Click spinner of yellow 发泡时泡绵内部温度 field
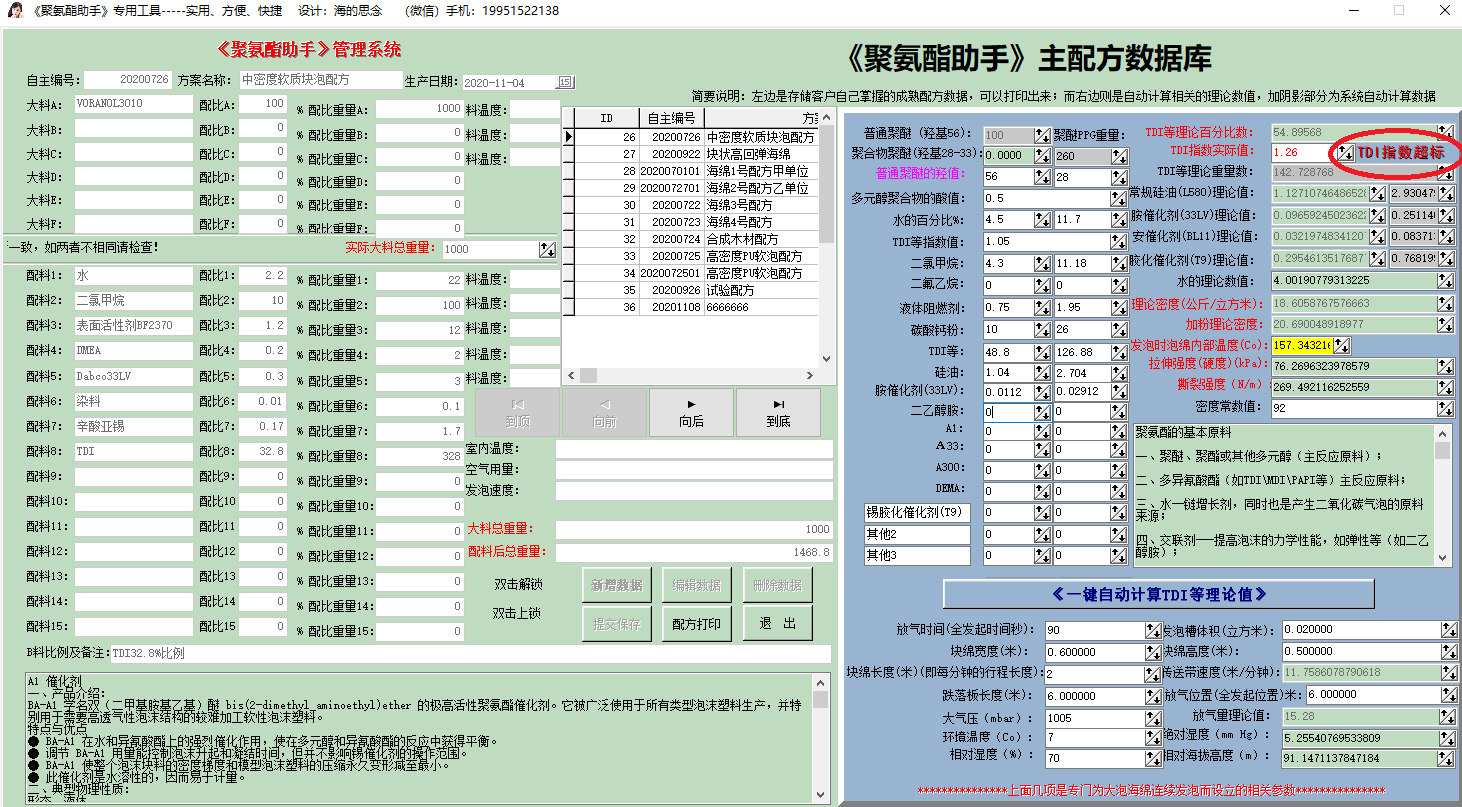The height and width of the screenshot is (807, 1462). tap(1342, 345)
